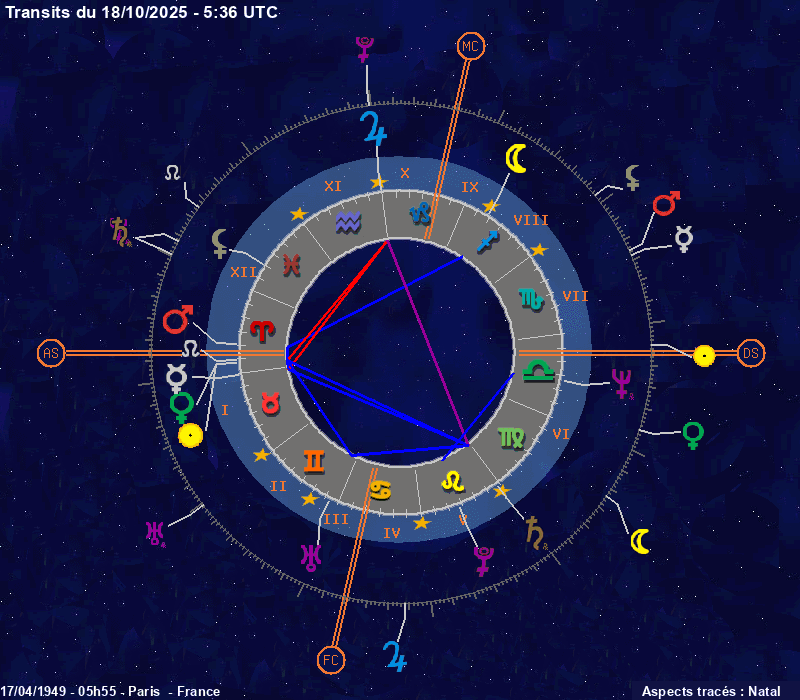
Task: Select the purple Neptune glyph near Libra
Action: tap(622, 382)
